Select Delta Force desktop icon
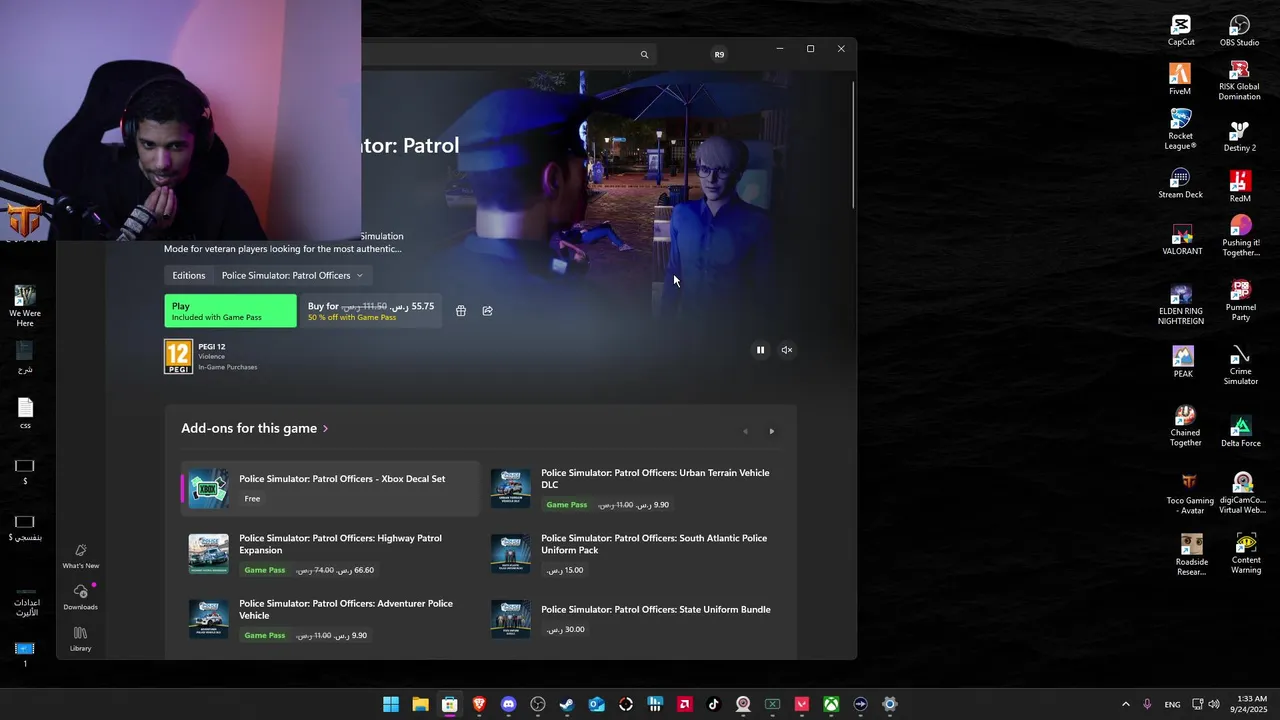 click(x=1240, y=432)
